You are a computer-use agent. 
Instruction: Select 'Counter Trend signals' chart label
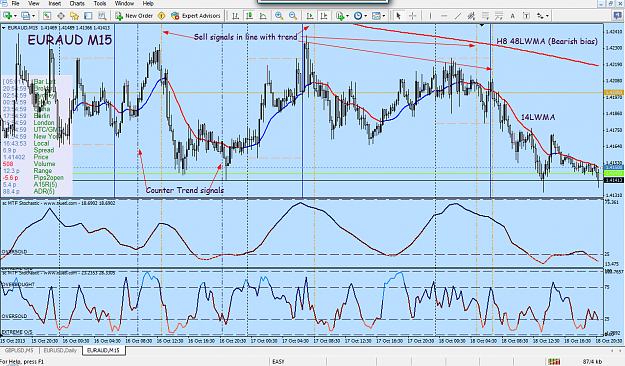click(185, 190)
